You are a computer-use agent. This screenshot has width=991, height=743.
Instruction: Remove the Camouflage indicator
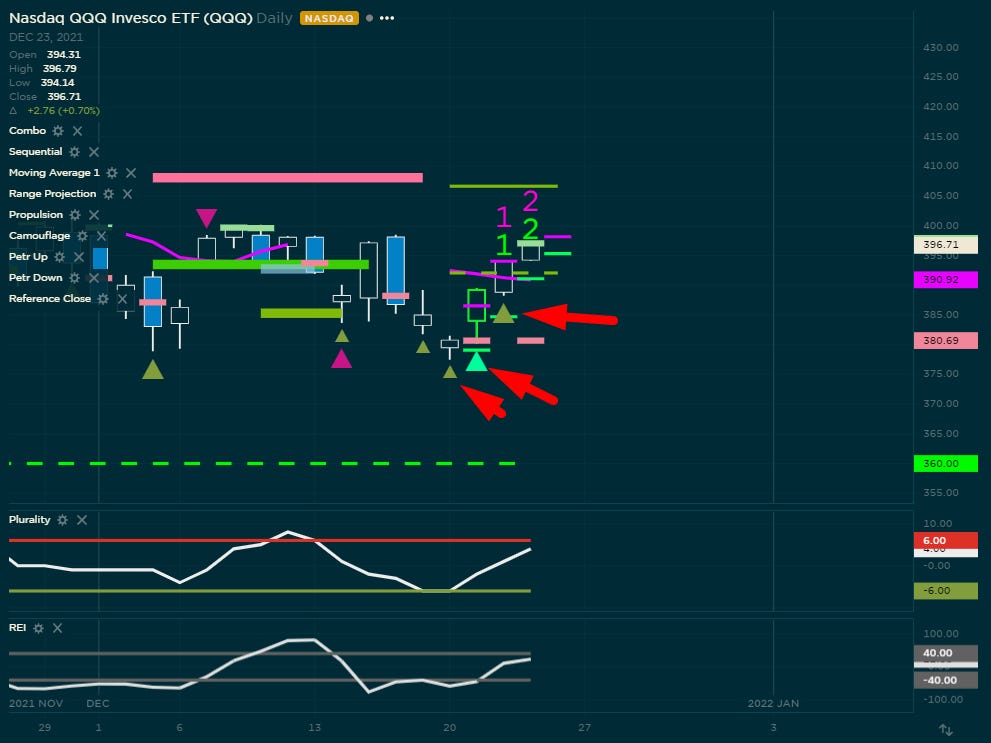click(101, 236)
